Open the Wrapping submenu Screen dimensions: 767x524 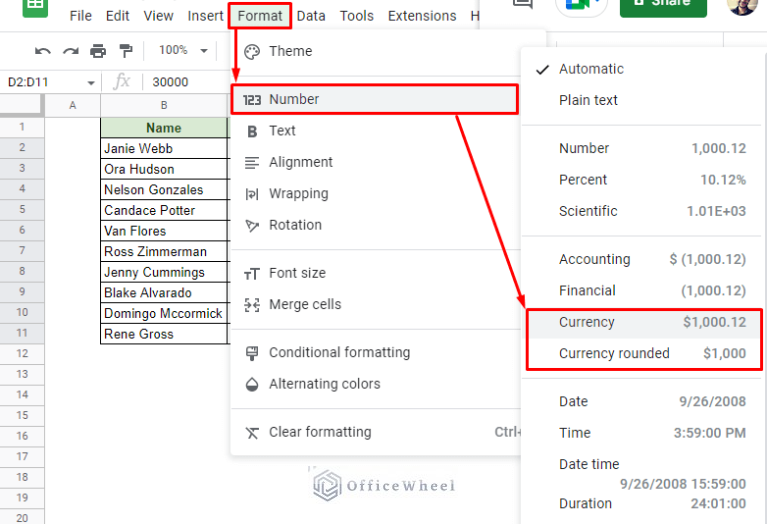(x=376, y=194)
